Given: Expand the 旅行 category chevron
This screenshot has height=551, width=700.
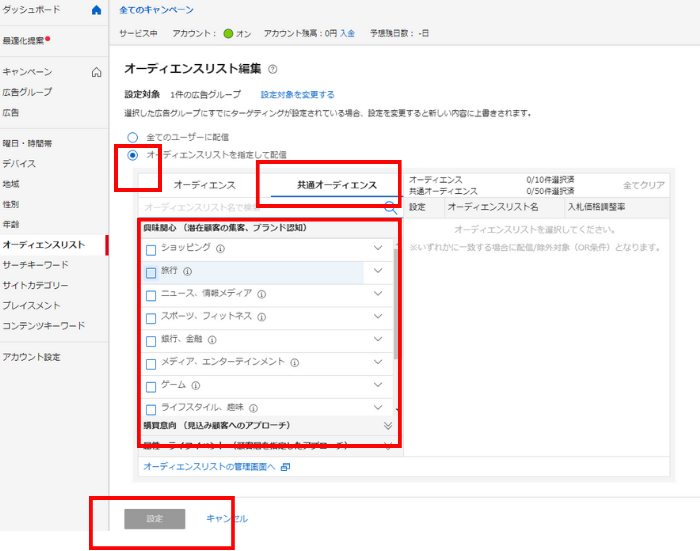Looking at the screenshot, I should point(378,271).
